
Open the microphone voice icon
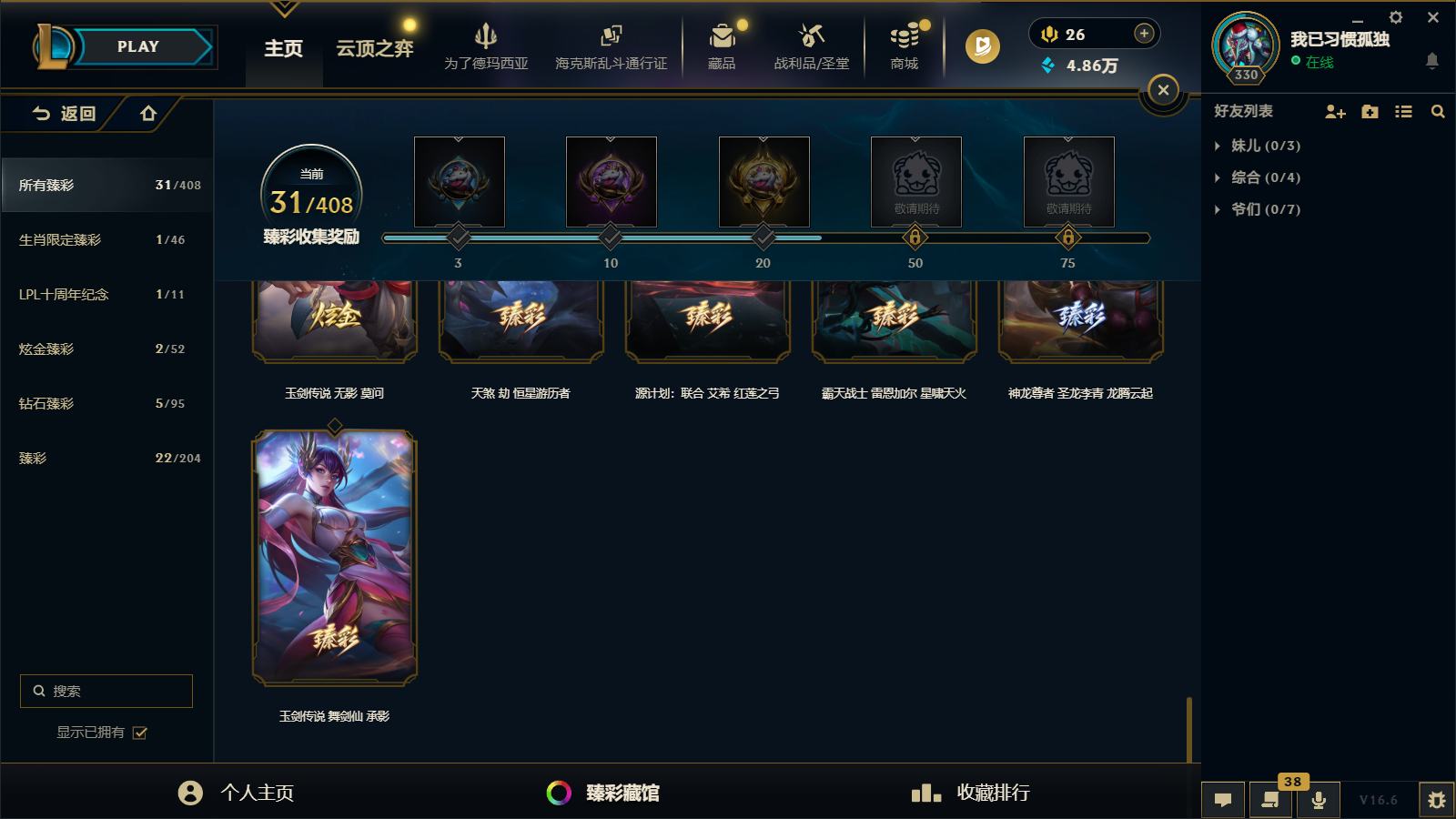click(x=1318, y=800)
